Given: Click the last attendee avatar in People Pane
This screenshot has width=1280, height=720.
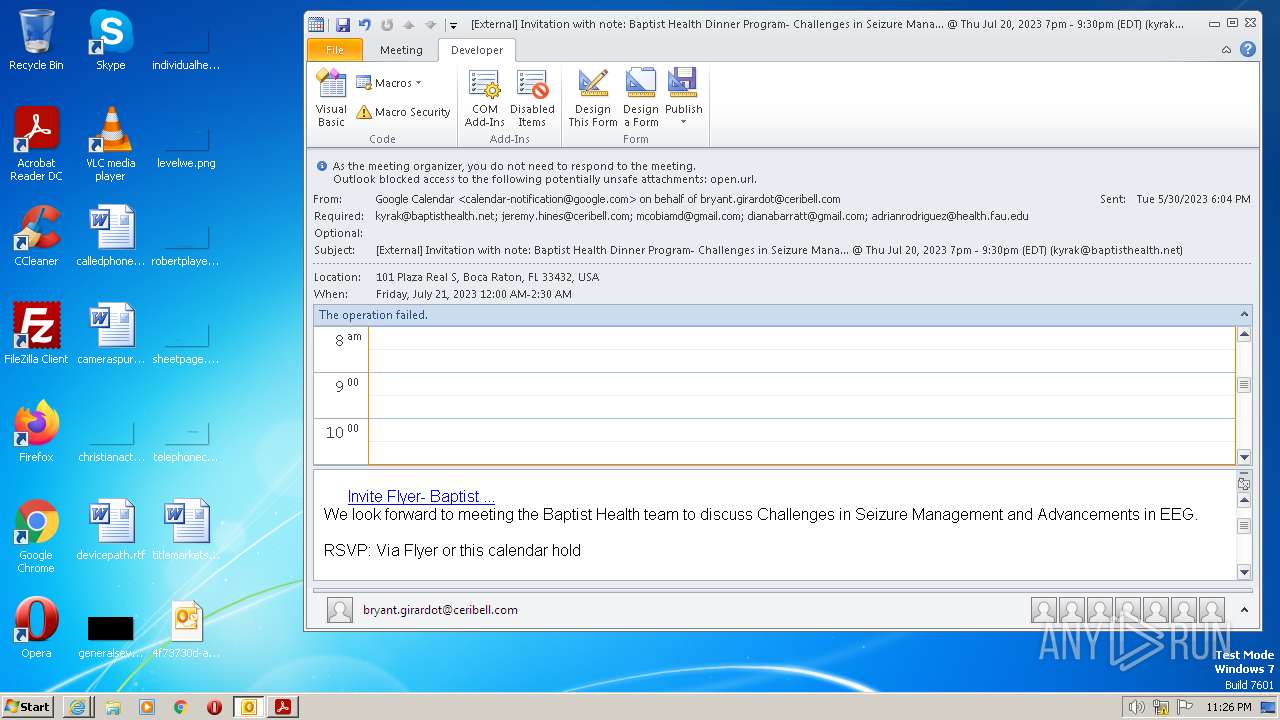Looking at the screenshot, I should [x=1212, y=610].
